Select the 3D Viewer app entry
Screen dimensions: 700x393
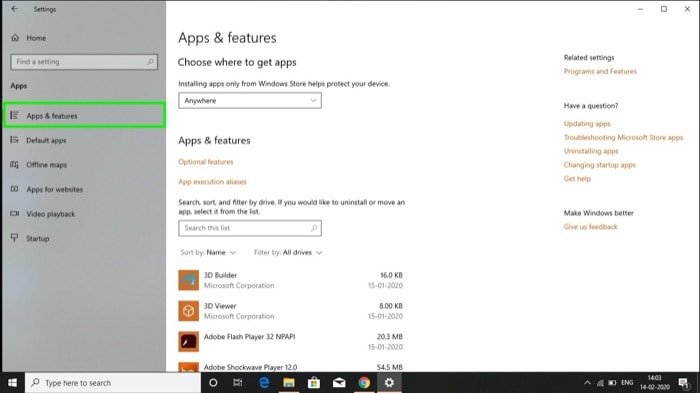291,311
